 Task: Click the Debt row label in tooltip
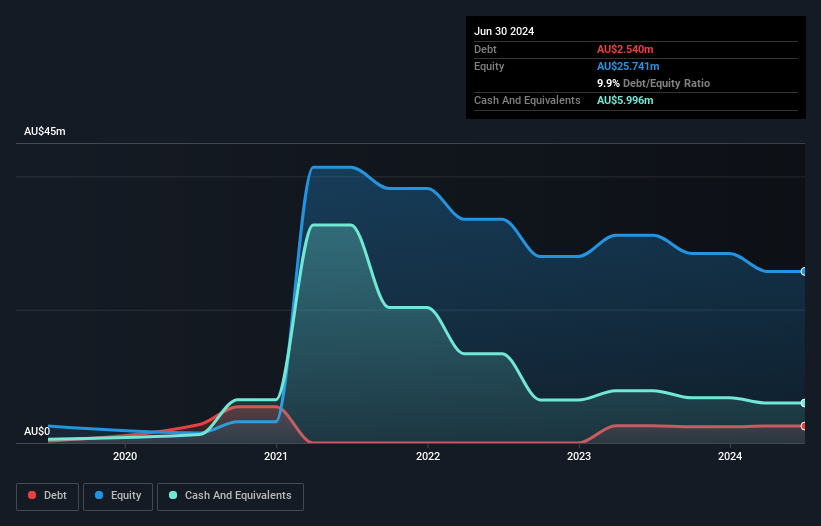click(x=485, y=49)
